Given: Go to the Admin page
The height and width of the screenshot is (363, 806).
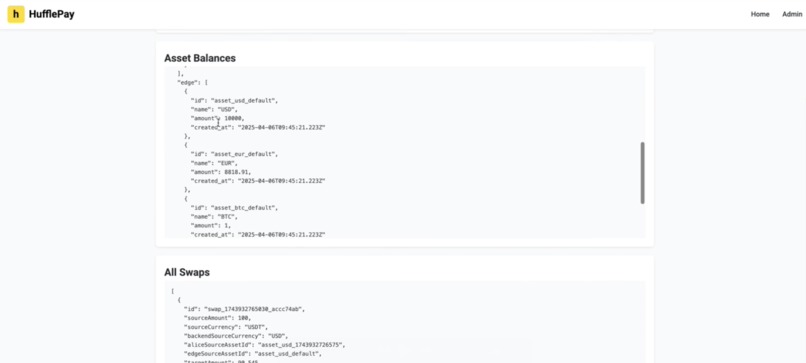Looking at the screenshot, I should coord(792,14).
